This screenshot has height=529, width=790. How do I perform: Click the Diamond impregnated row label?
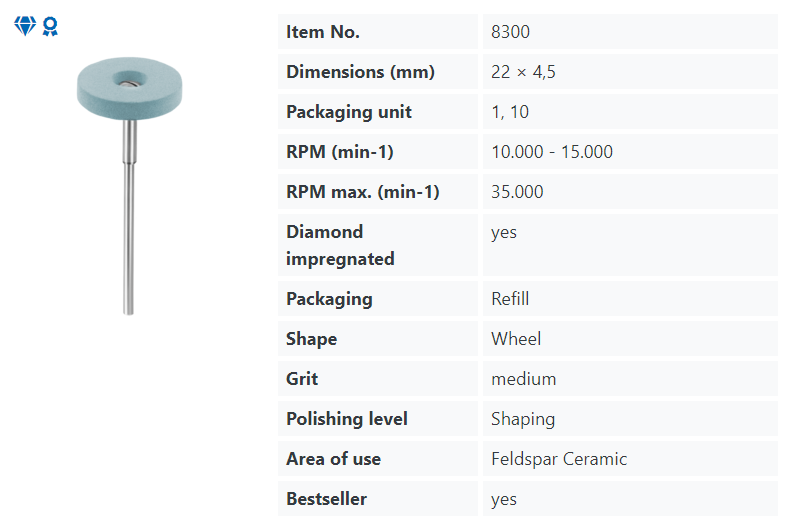[340, 245]
